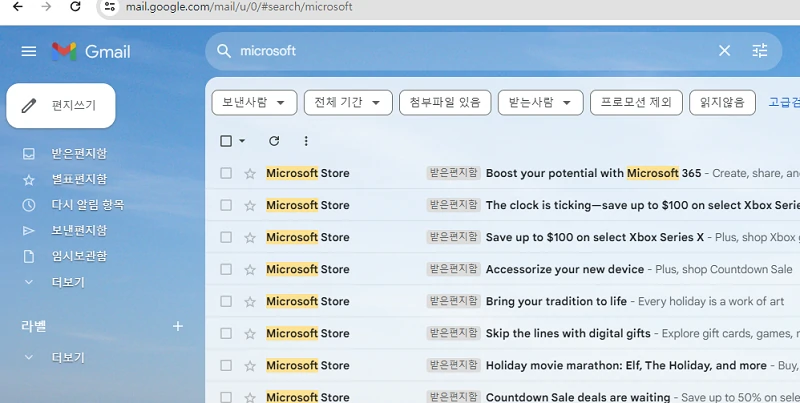Expand 더보기 below 임시보관함

point(68,282)
